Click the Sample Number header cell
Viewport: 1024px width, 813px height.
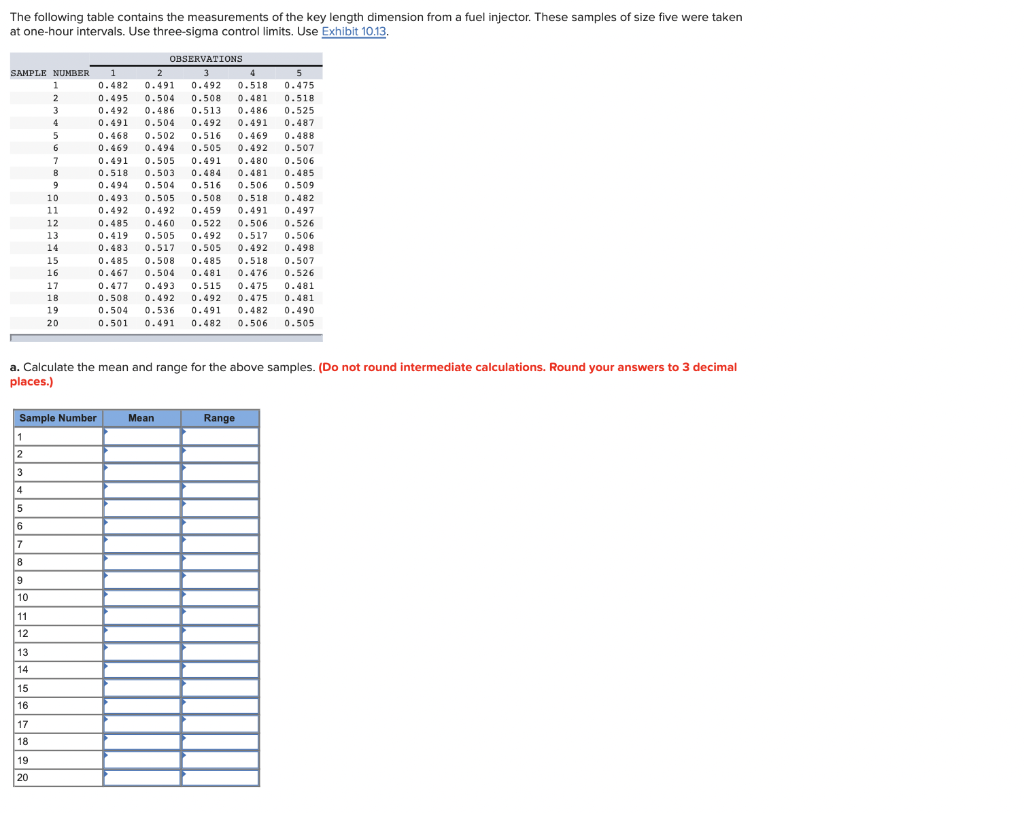coord(57,418)
